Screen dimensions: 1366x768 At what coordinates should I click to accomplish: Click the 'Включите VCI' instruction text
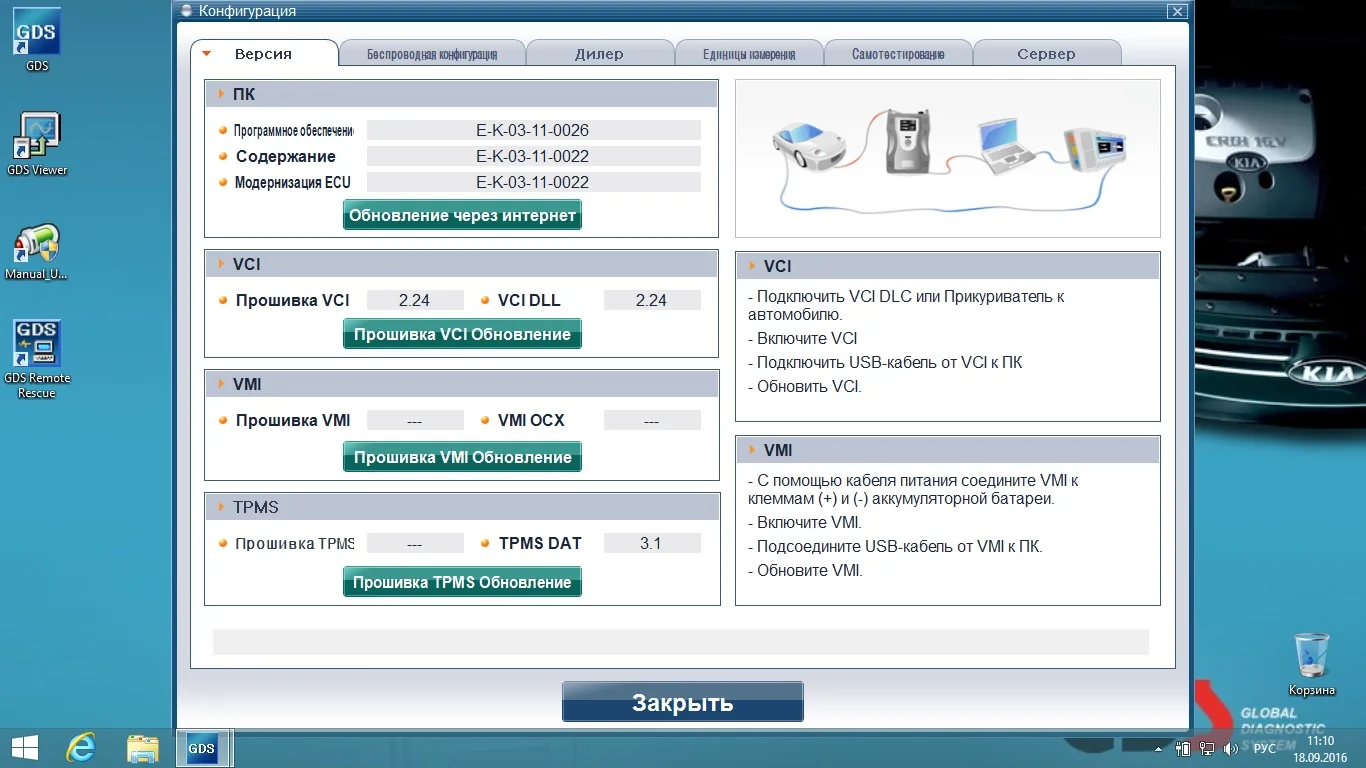(803, 338)
